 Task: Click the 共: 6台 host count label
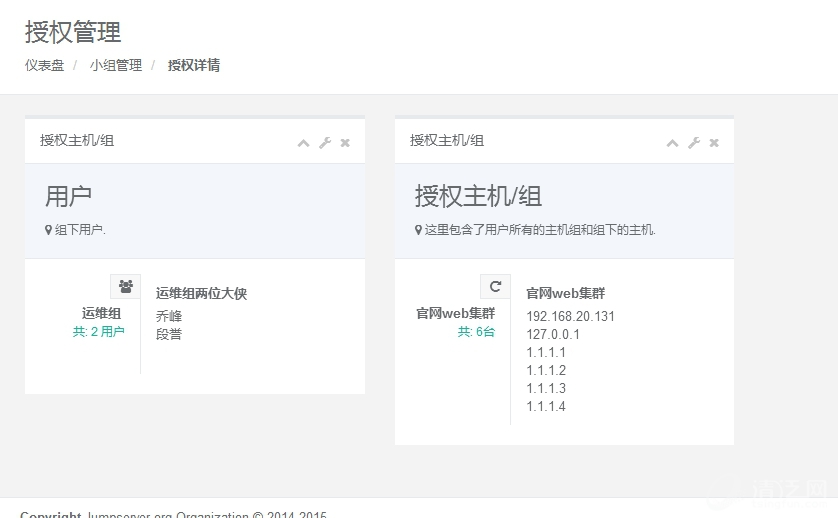tap(476, 331)
